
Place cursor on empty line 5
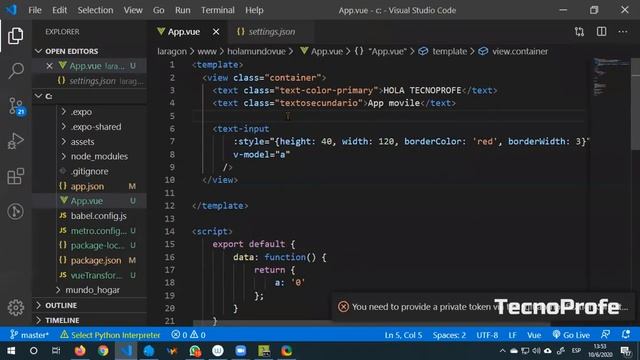[388, 116]
